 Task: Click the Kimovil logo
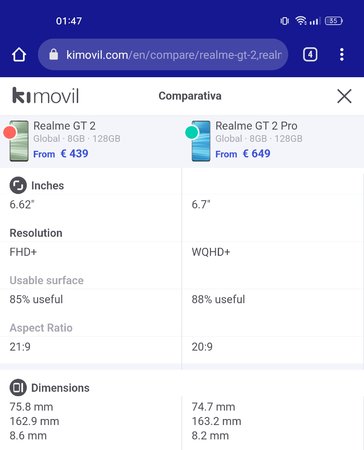[x=45, y=96]
